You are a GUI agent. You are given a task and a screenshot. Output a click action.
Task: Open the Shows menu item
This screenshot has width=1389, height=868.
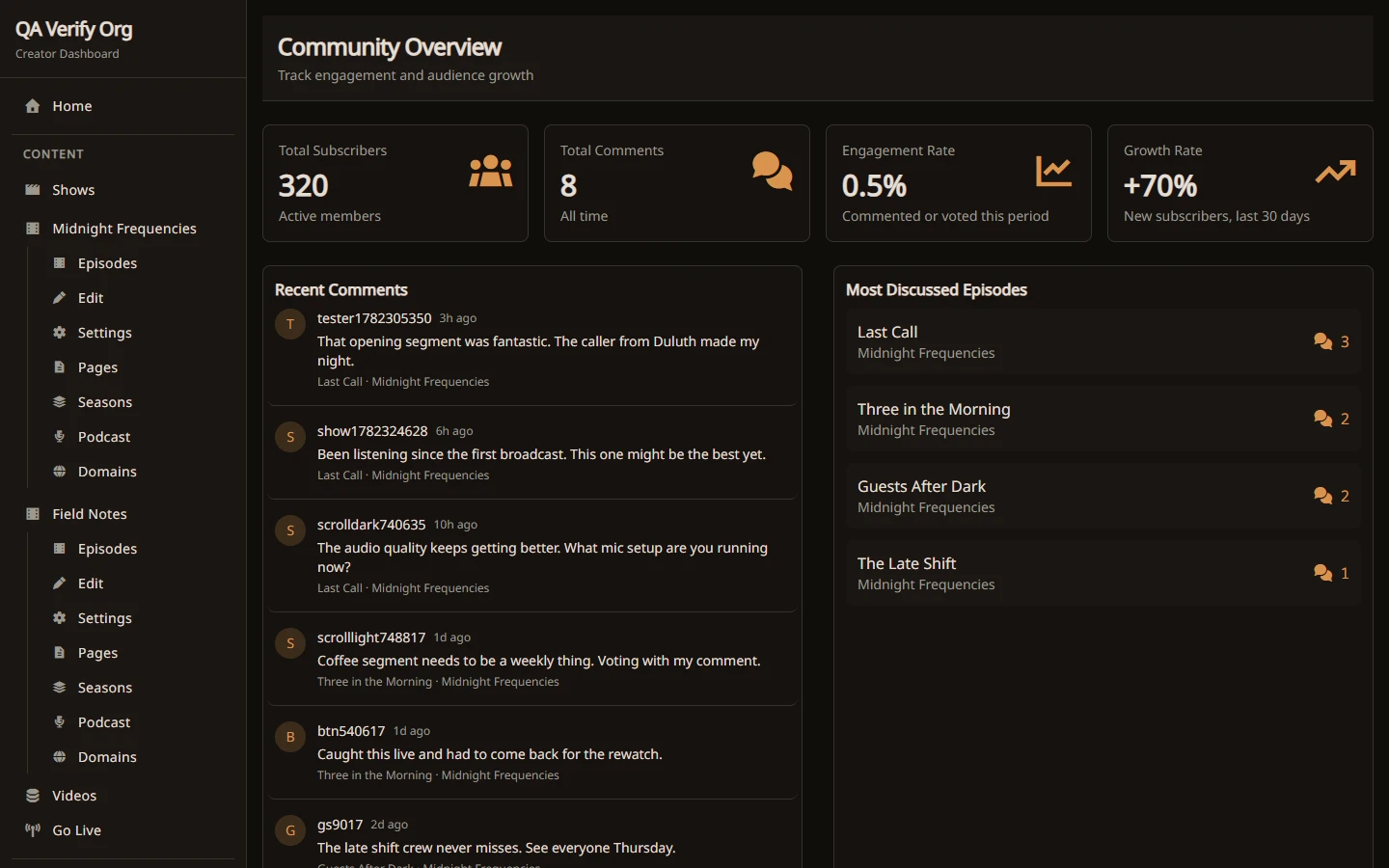pos(123,190)
